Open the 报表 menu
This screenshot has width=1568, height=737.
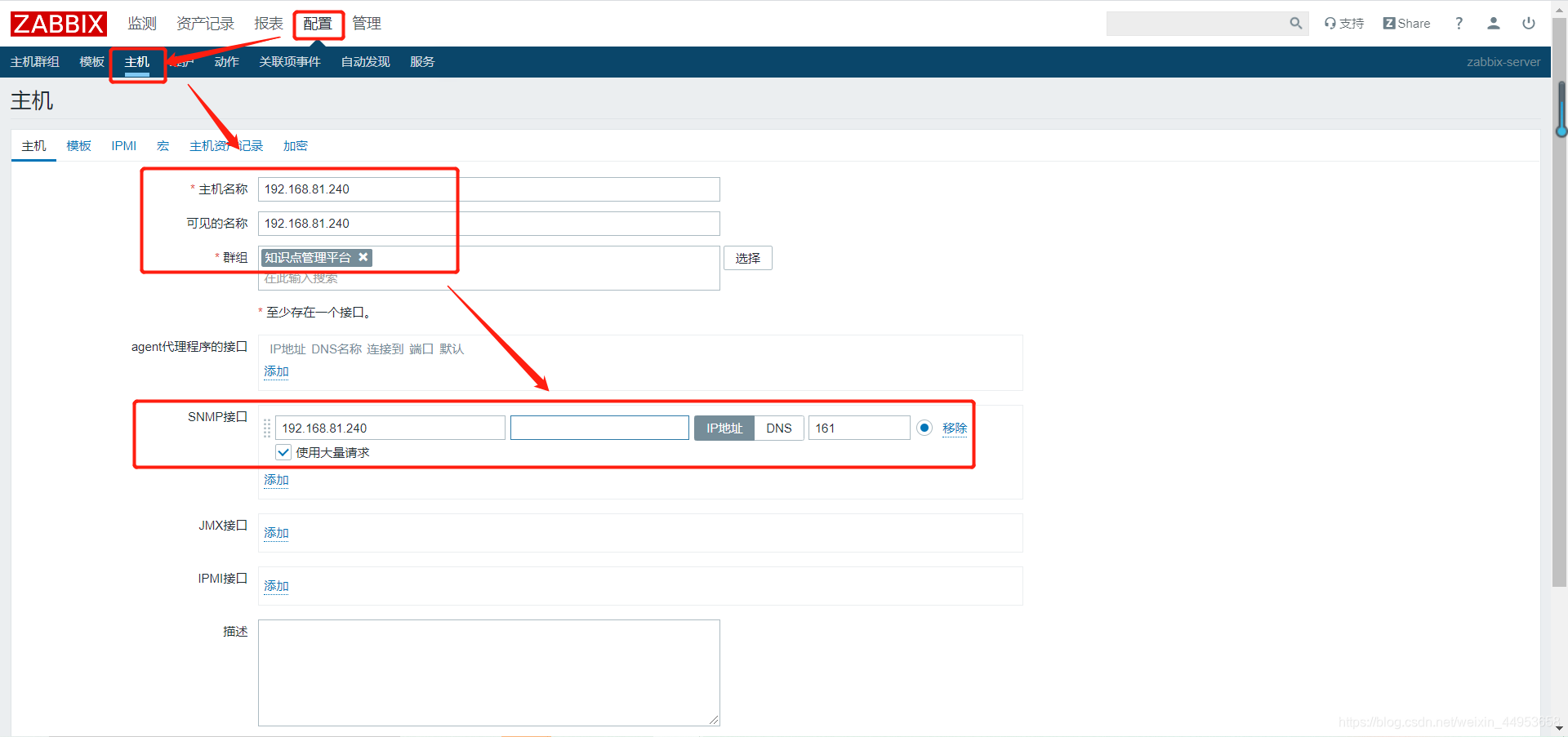268,24
